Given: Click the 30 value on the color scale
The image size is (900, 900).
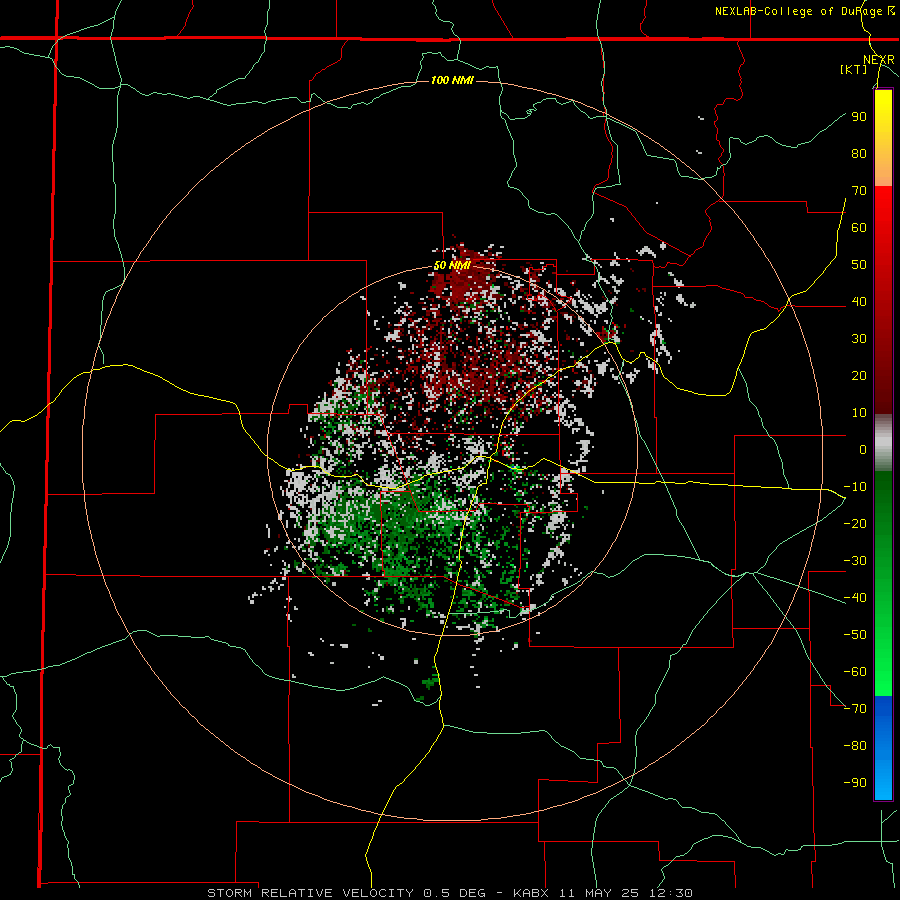Looking at the screenshot, I should 859,339.
